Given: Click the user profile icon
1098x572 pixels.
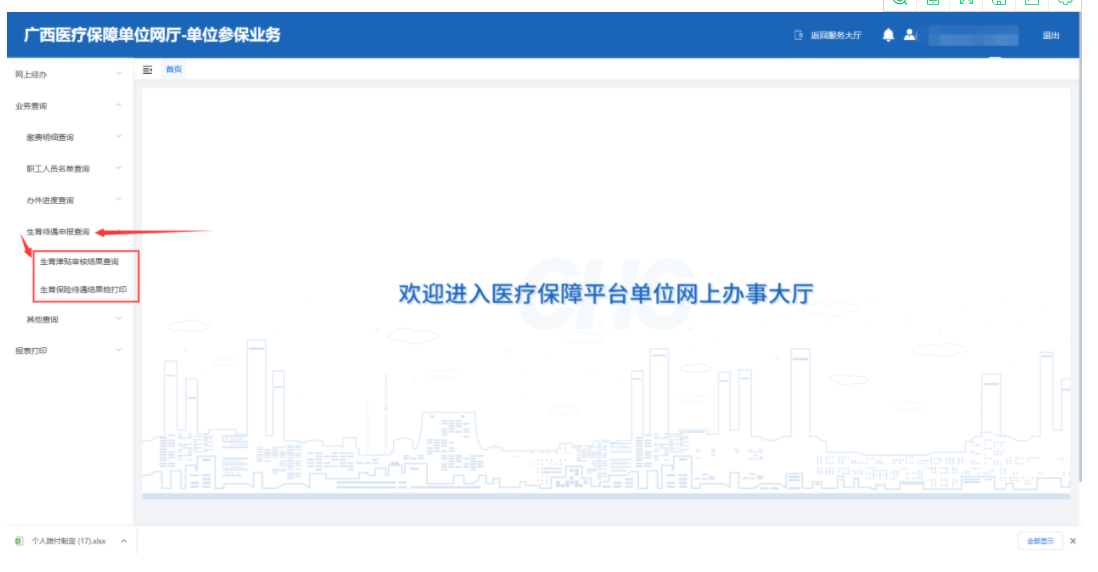Looking at the screenshot, I should (909, 35).
